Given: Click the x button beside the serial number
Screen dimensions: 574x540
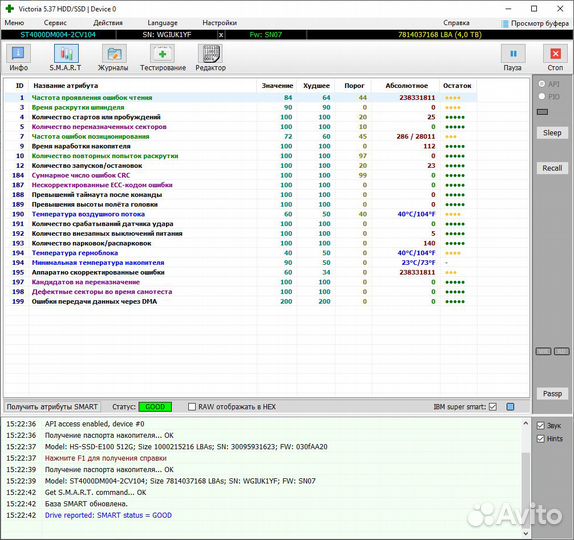Looking at the screenshot, I should point(221,35).
